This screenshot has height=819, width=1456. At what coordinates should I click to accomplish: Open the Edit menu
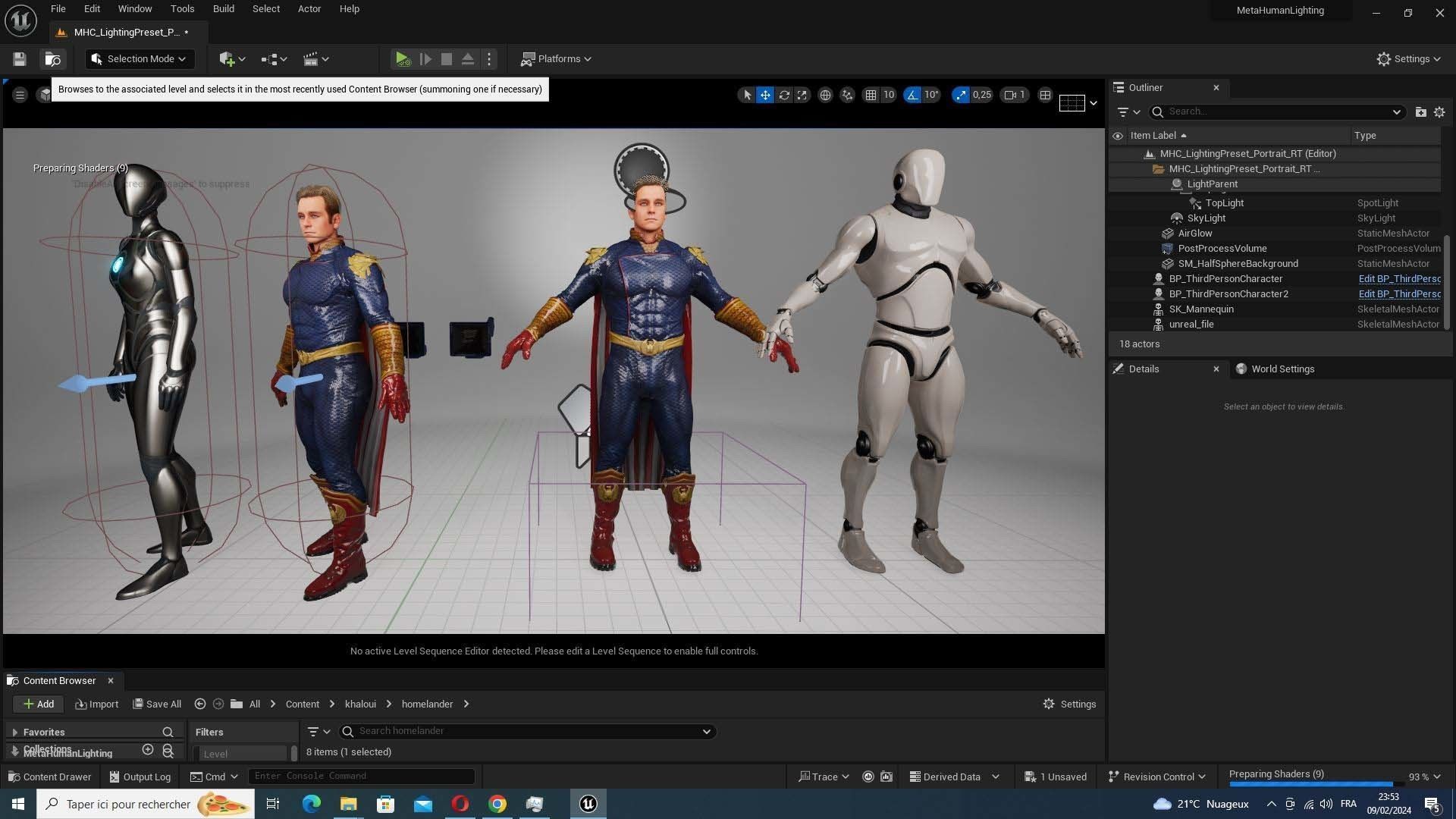click(92, 9)
